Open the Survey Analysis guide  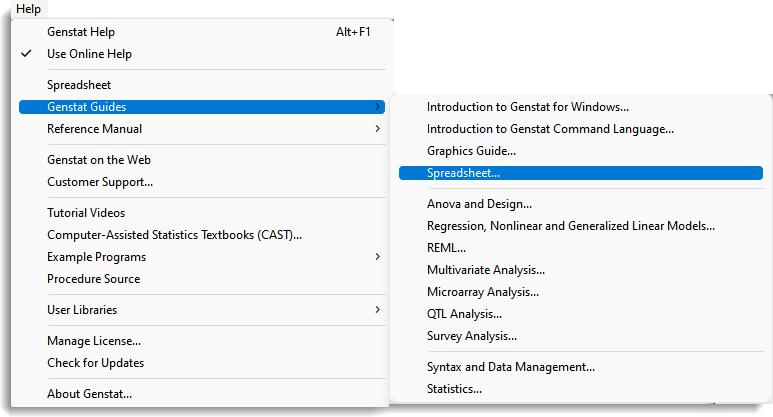point(581,336)
